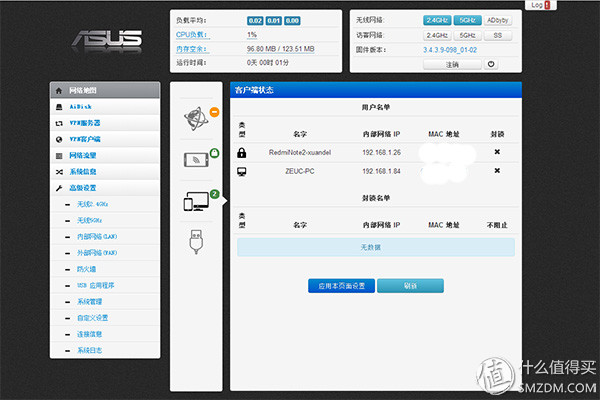The image size is (600, 400).
Task: Click the monitor icon beside ZEUC-PC
Action: click(241, 171)
